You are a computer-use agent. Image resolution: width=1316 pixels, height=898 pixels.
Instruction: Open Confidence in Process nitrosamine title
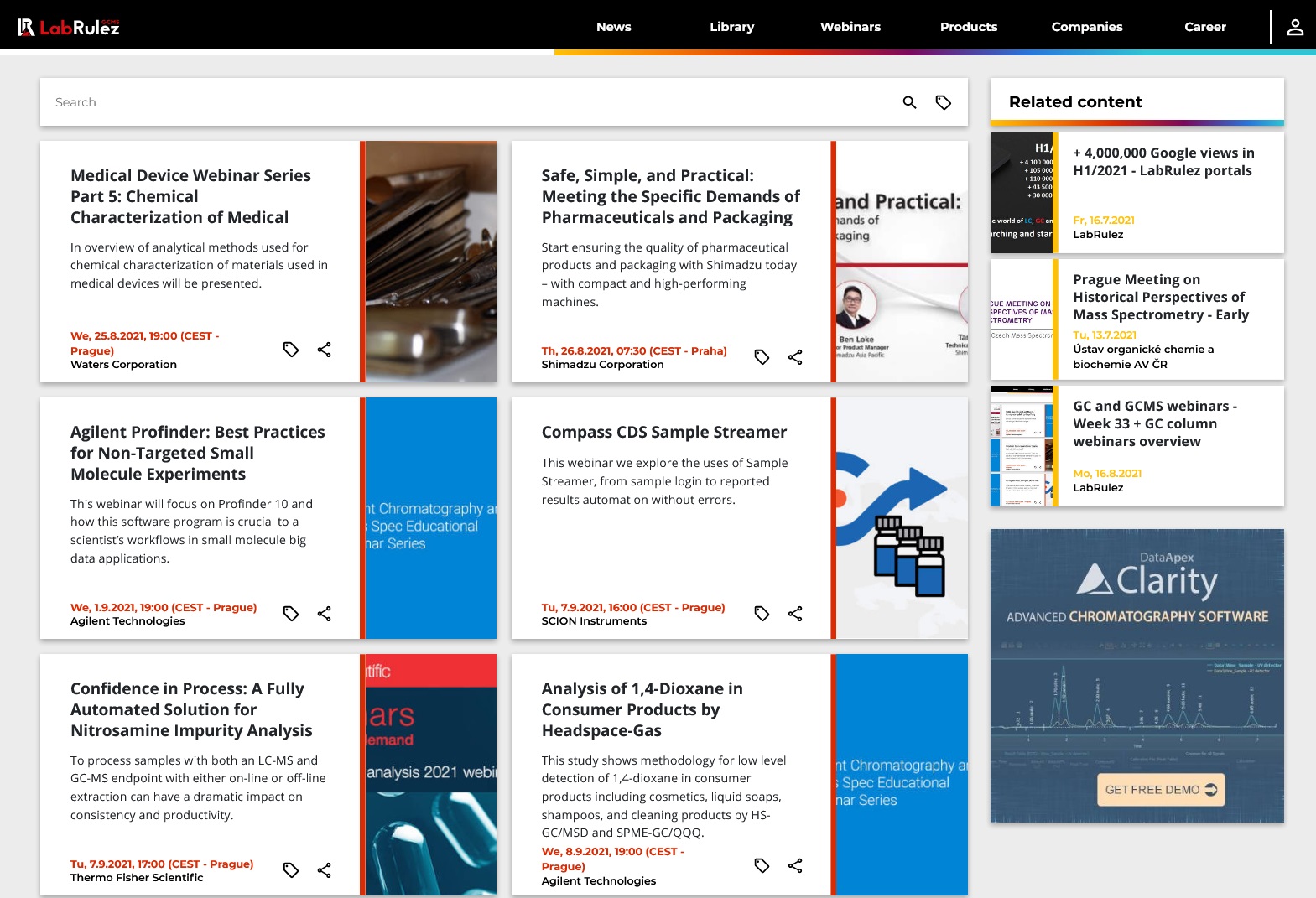coord(191,709)
